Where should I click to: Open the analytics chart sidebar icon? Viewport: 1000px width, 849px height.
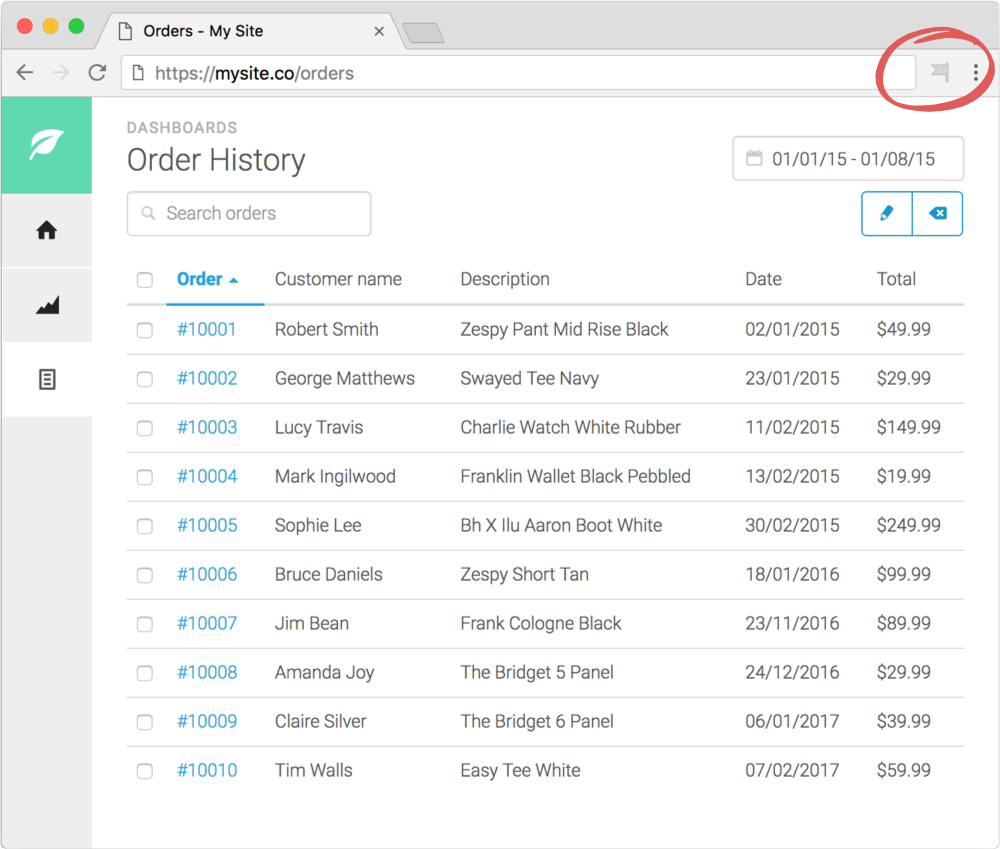[47, 305]
